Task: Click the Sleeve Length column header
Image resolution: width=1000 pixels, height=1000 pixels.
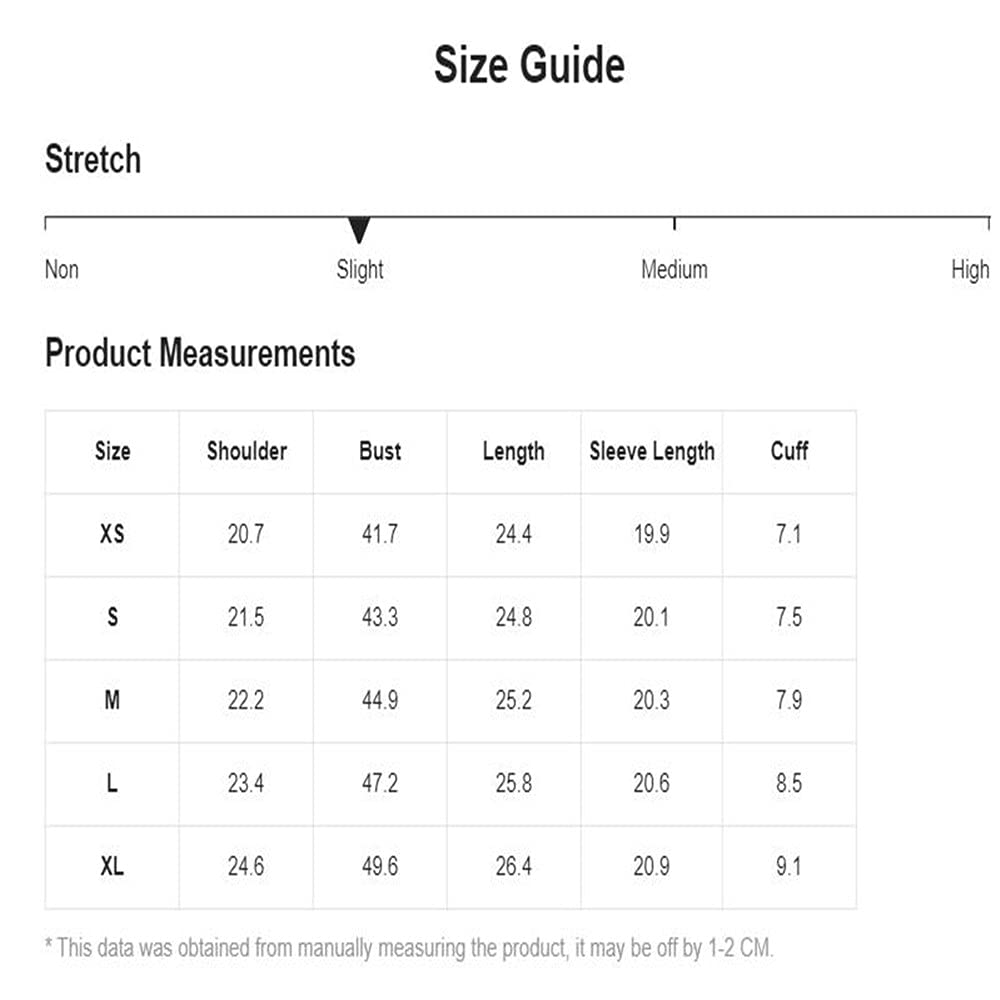Action: 652,452
